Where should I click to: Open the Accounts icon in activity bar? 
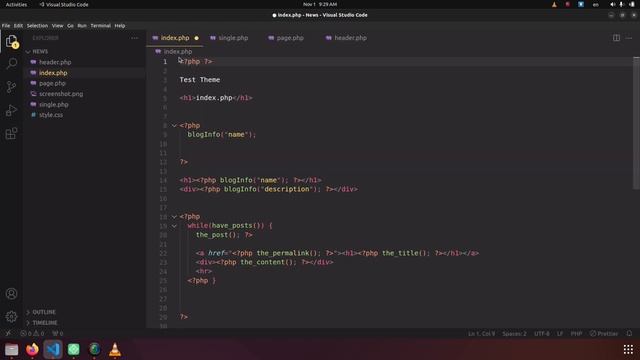11,293
